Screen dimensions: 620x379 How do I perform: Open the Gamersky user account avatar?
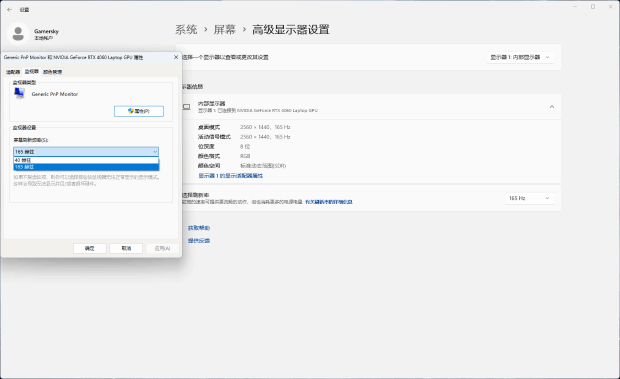[18, 34]
